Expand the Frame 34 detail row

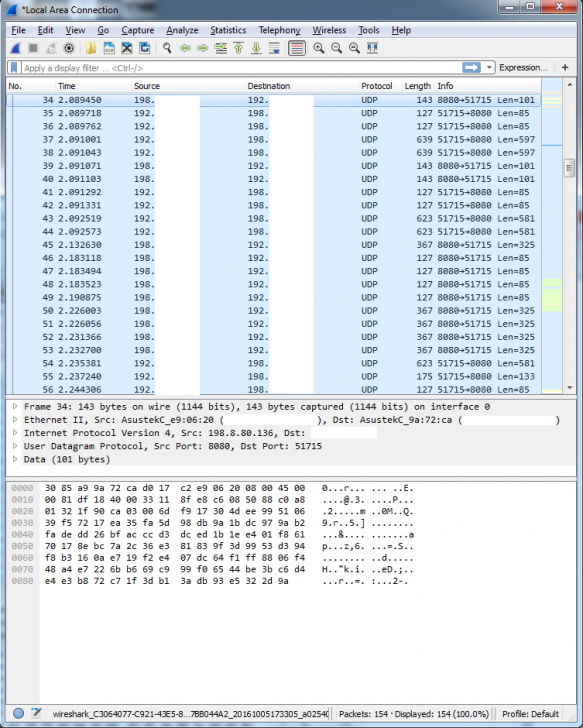(x=15, y=406)
